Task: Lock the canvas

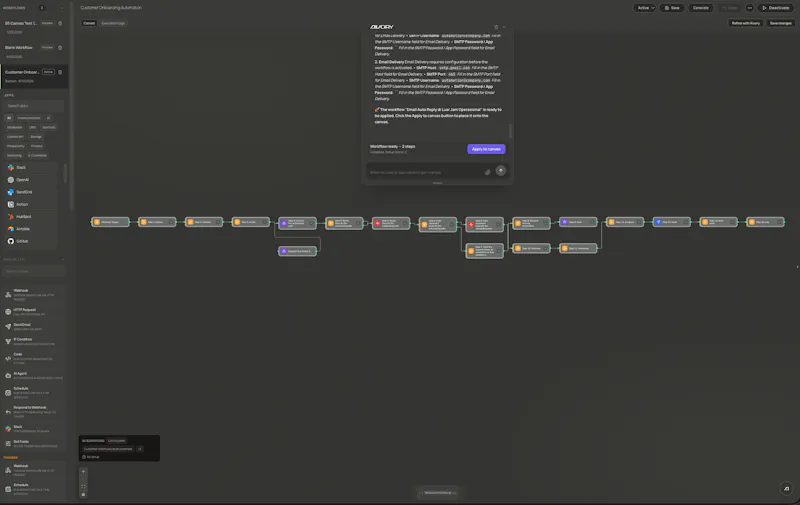Action: (x=83, y=494)
